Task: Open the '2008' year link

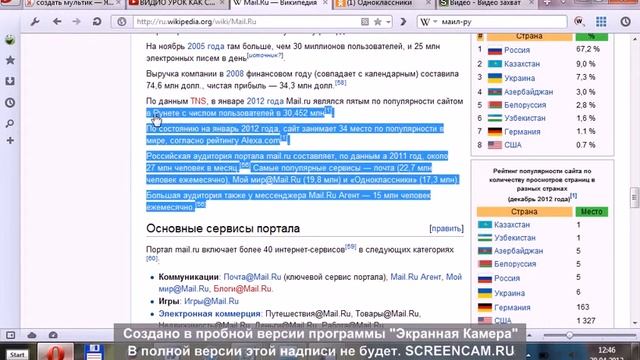Action: (235, 74)
